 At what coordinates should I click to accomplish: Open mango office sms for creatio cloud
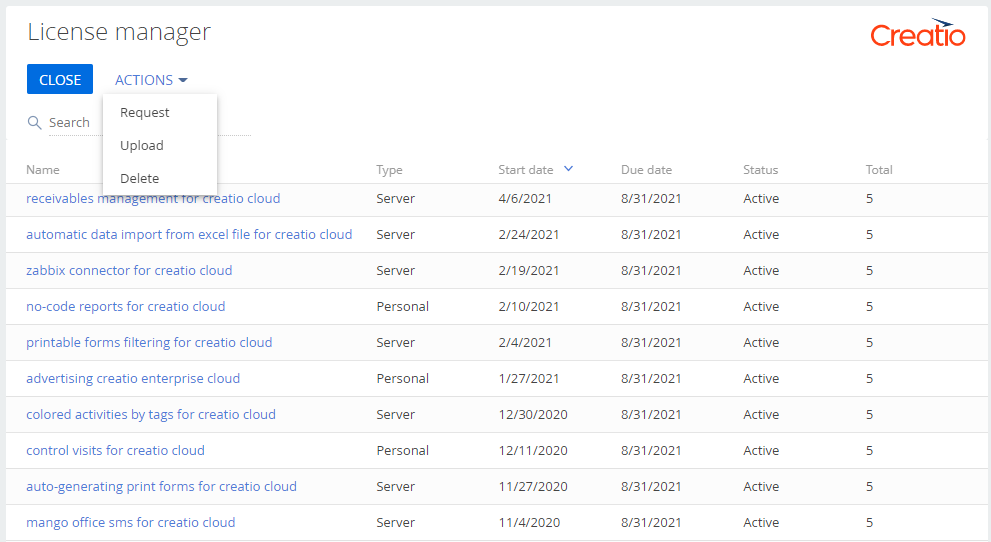tap(130, 522)
